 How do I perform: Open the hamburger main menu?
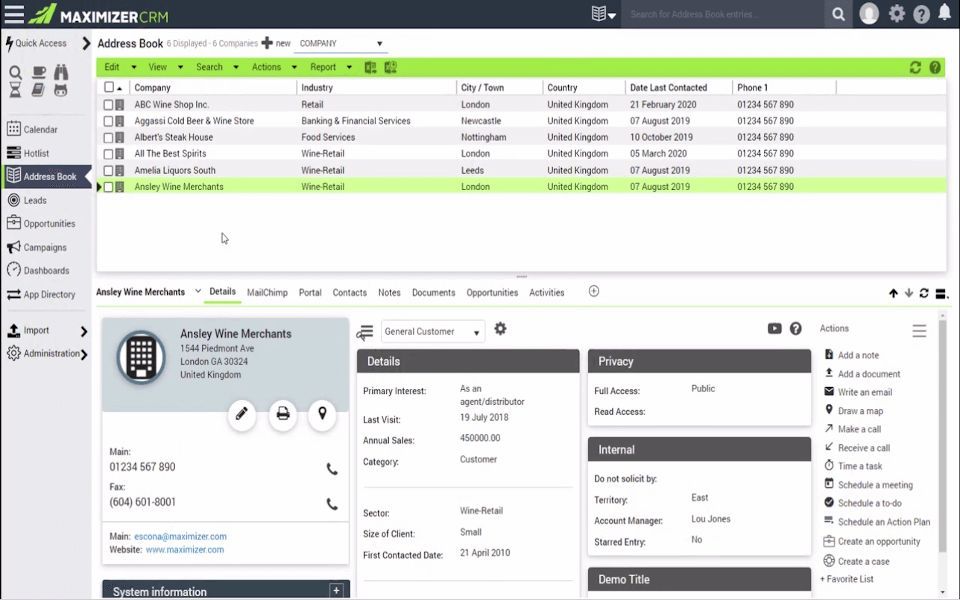[x=14, y=13]
